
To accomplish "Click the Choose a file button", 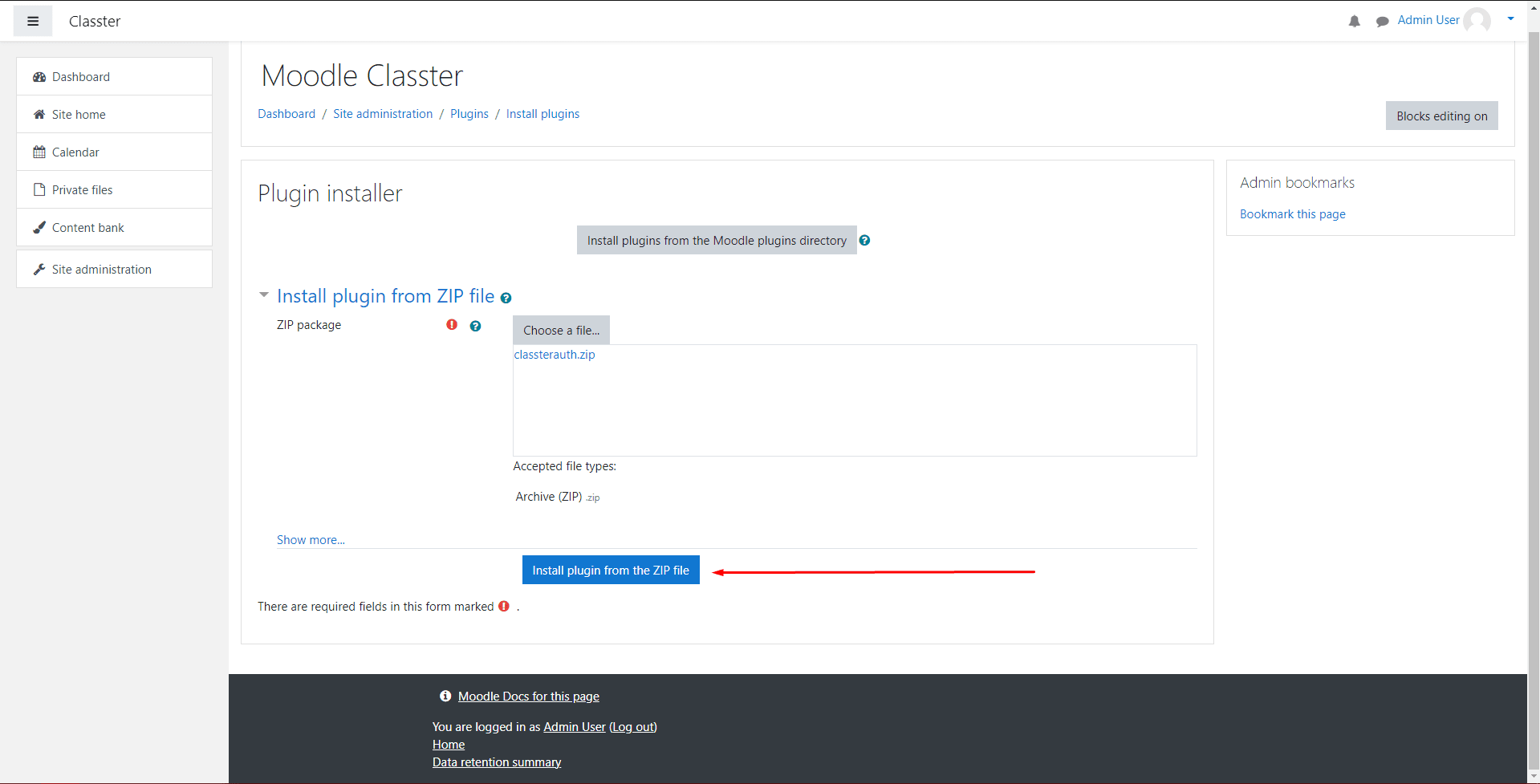I will point(561,330).
